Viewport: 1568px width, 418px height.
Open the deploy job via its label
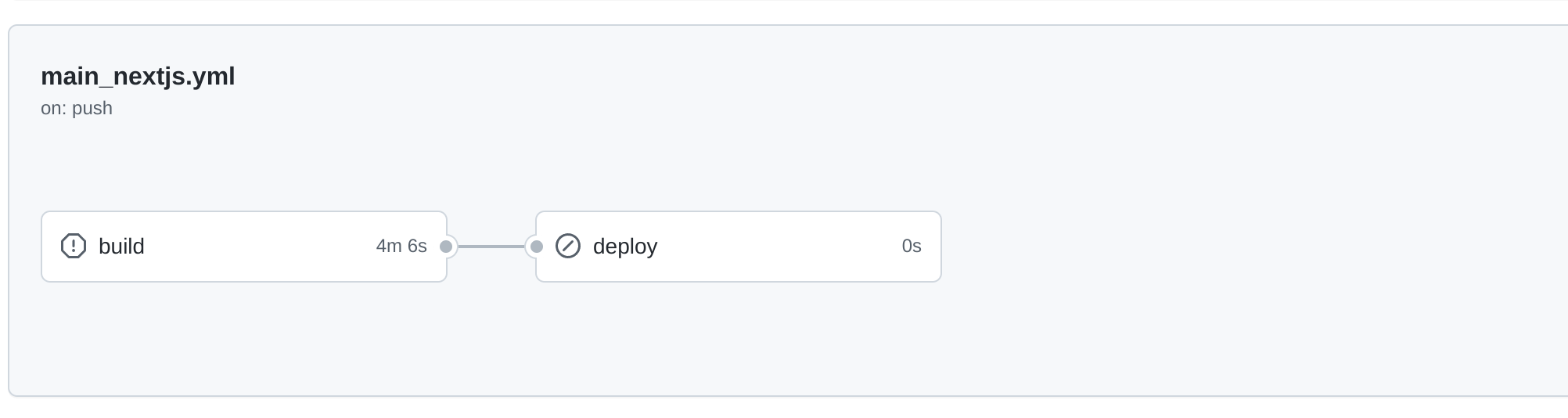[625, 247]
